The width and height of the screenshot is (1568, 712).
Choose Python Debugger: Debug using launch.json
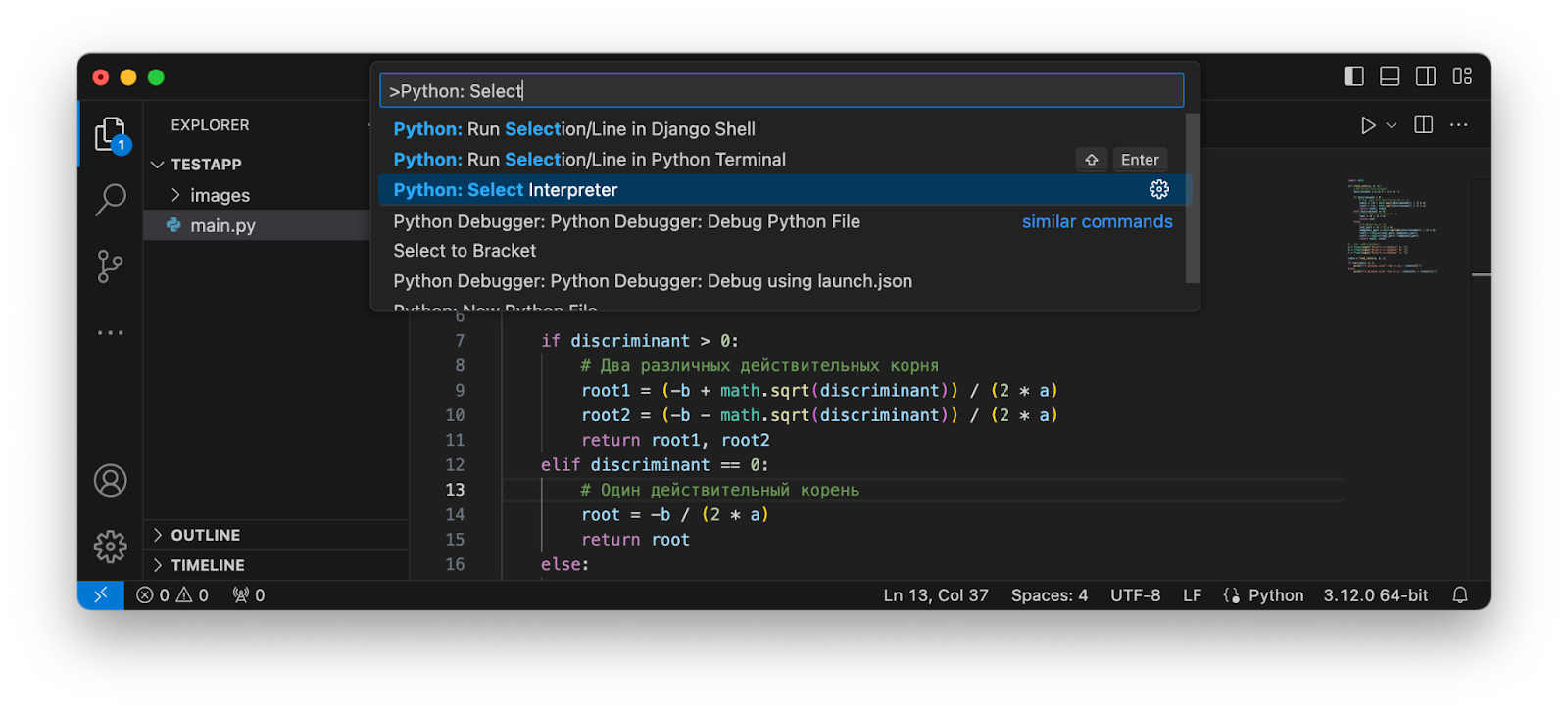point(782,281)
